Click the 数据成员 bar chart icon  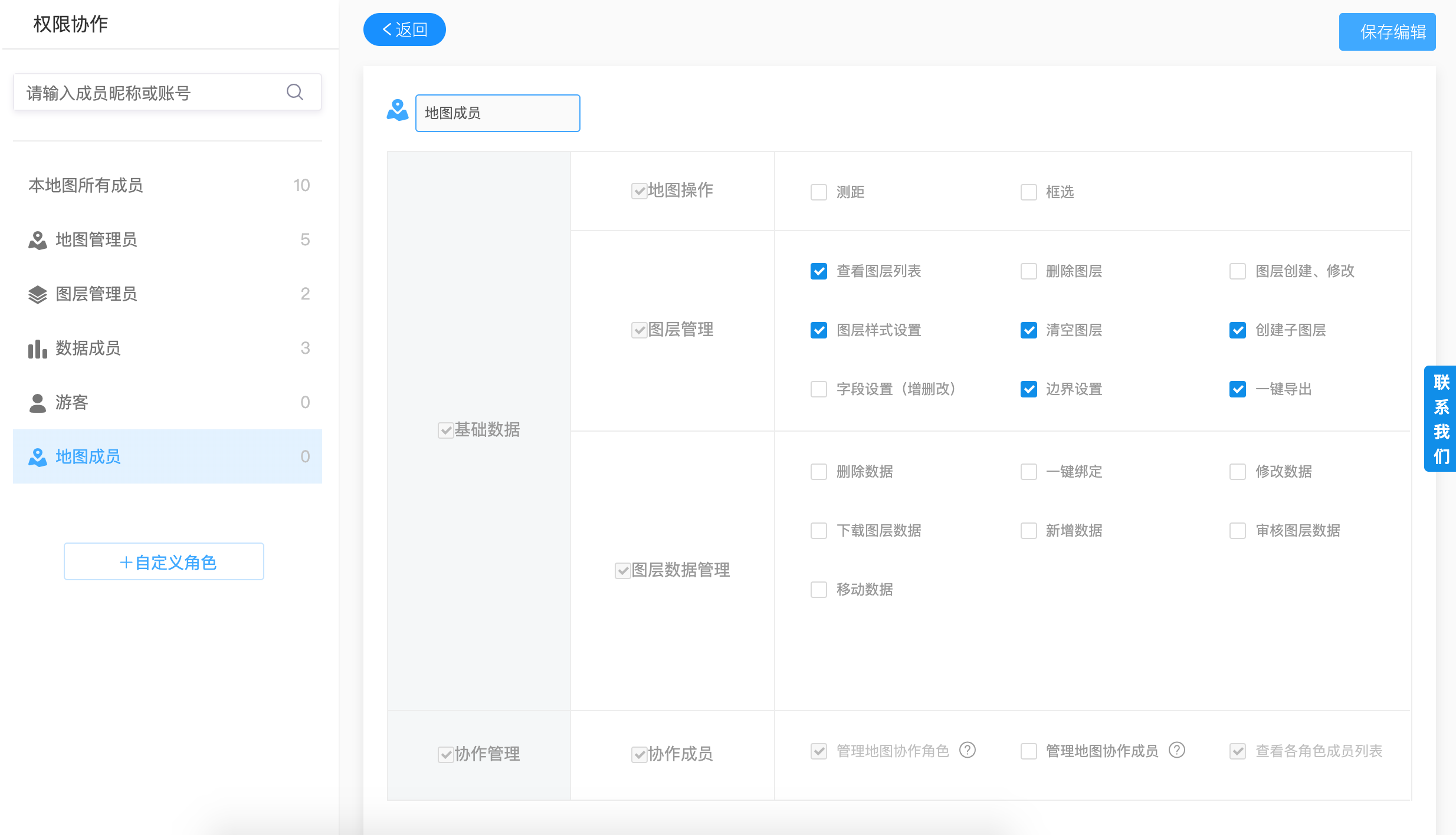coord(38,349)
